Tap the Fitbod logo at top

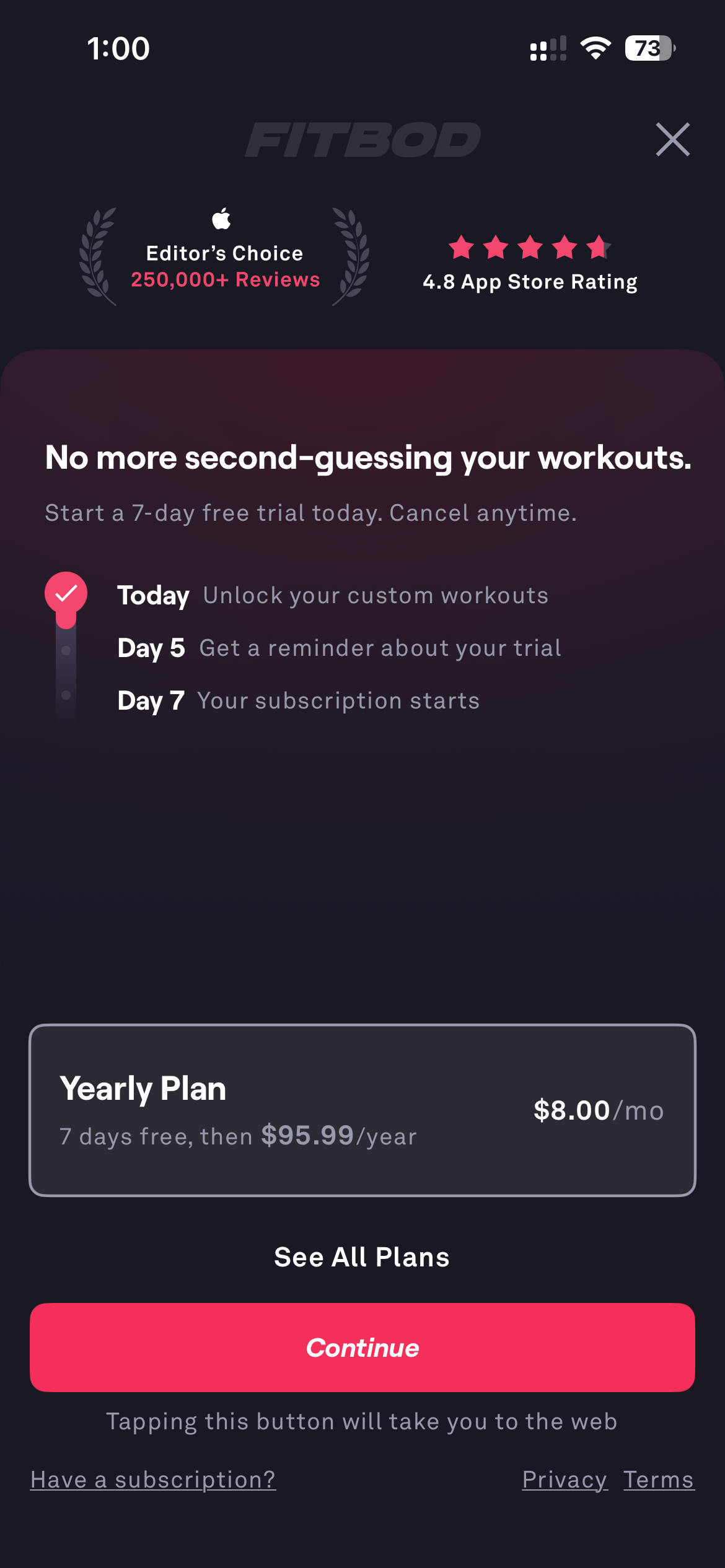[362, 140]
